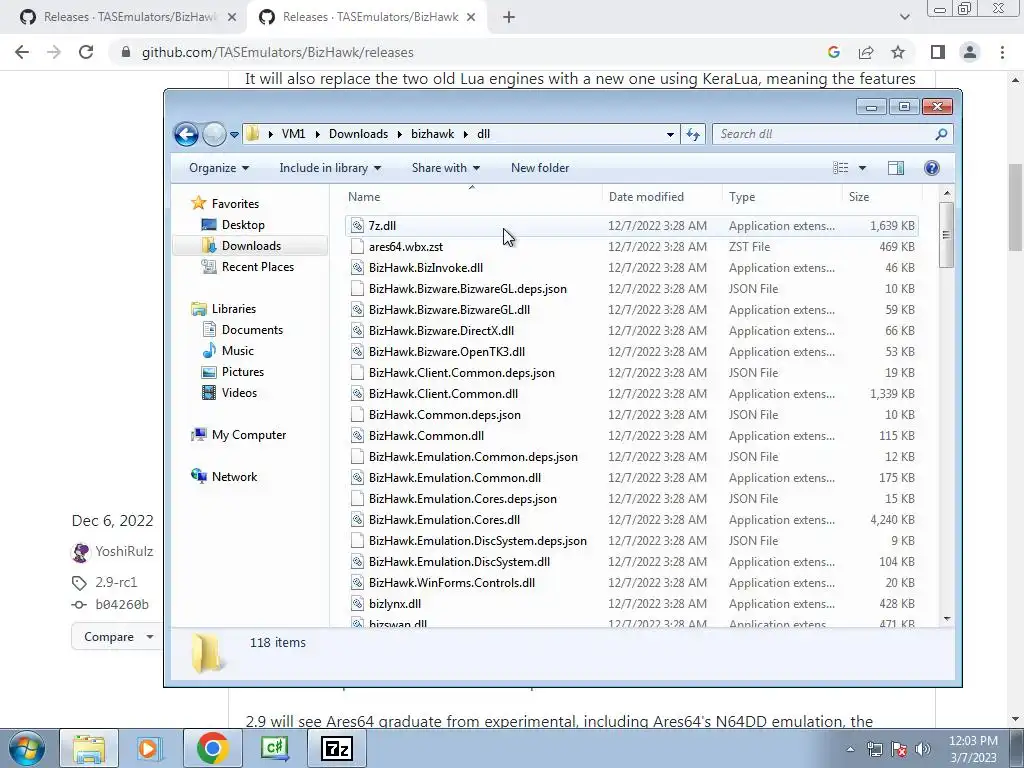Open the Compare dropdown on GitHub page
The image size is (1024, 768).
117,637
